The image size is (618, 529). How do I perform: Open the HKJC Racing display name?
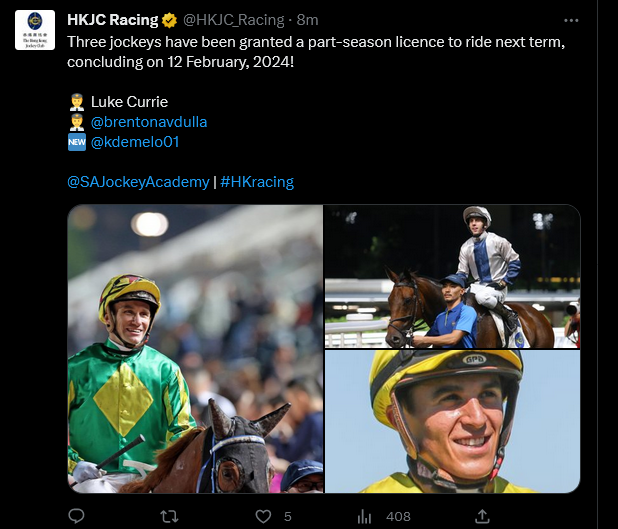(113, 19)
